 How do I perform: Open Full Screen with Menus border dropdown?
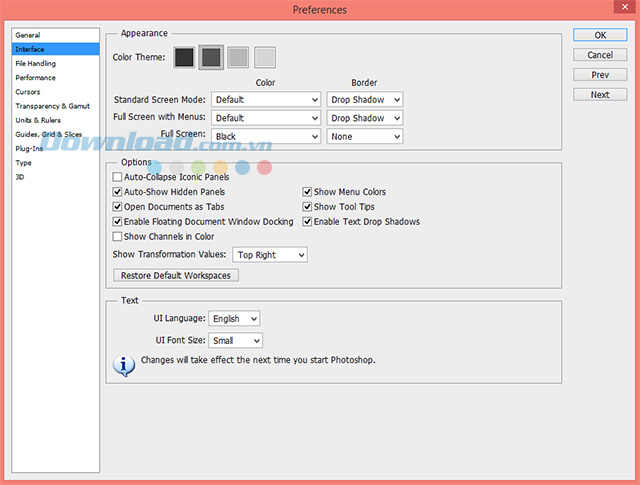tap(365, 118)
